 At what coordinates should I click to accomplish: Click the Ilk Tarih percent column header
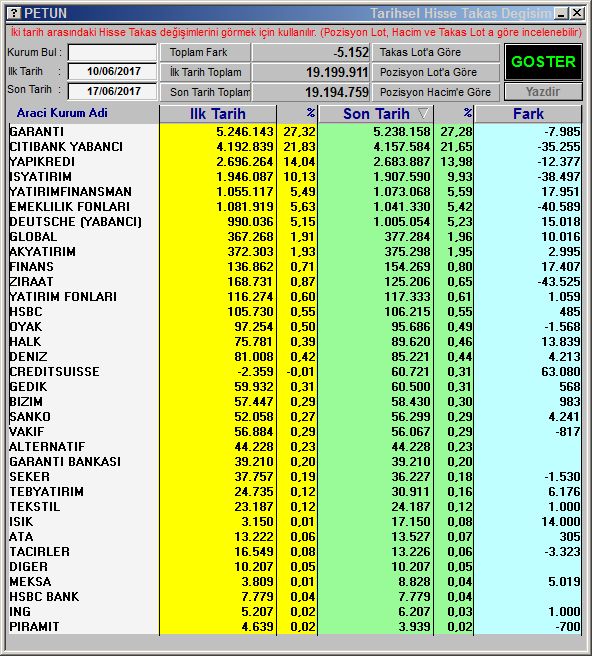(x=297, y=114)
